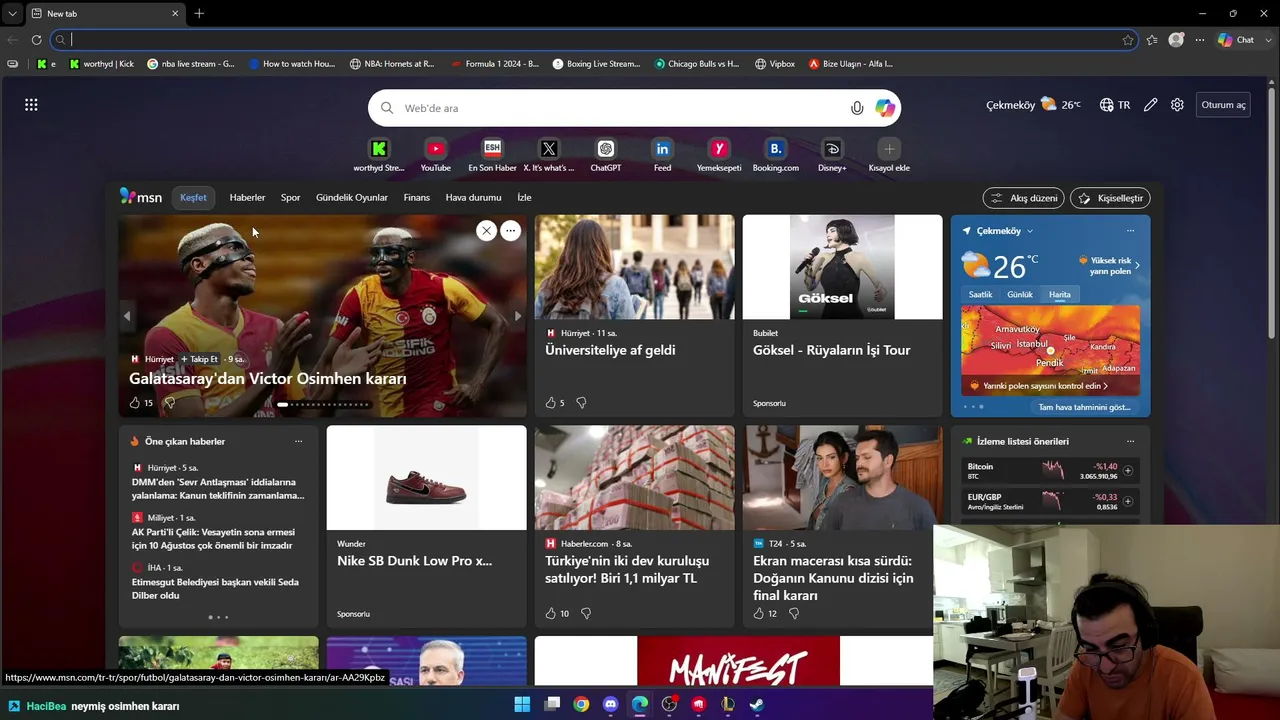
Task: Reload the page with the refresh icon
Action: pos(36,40)
